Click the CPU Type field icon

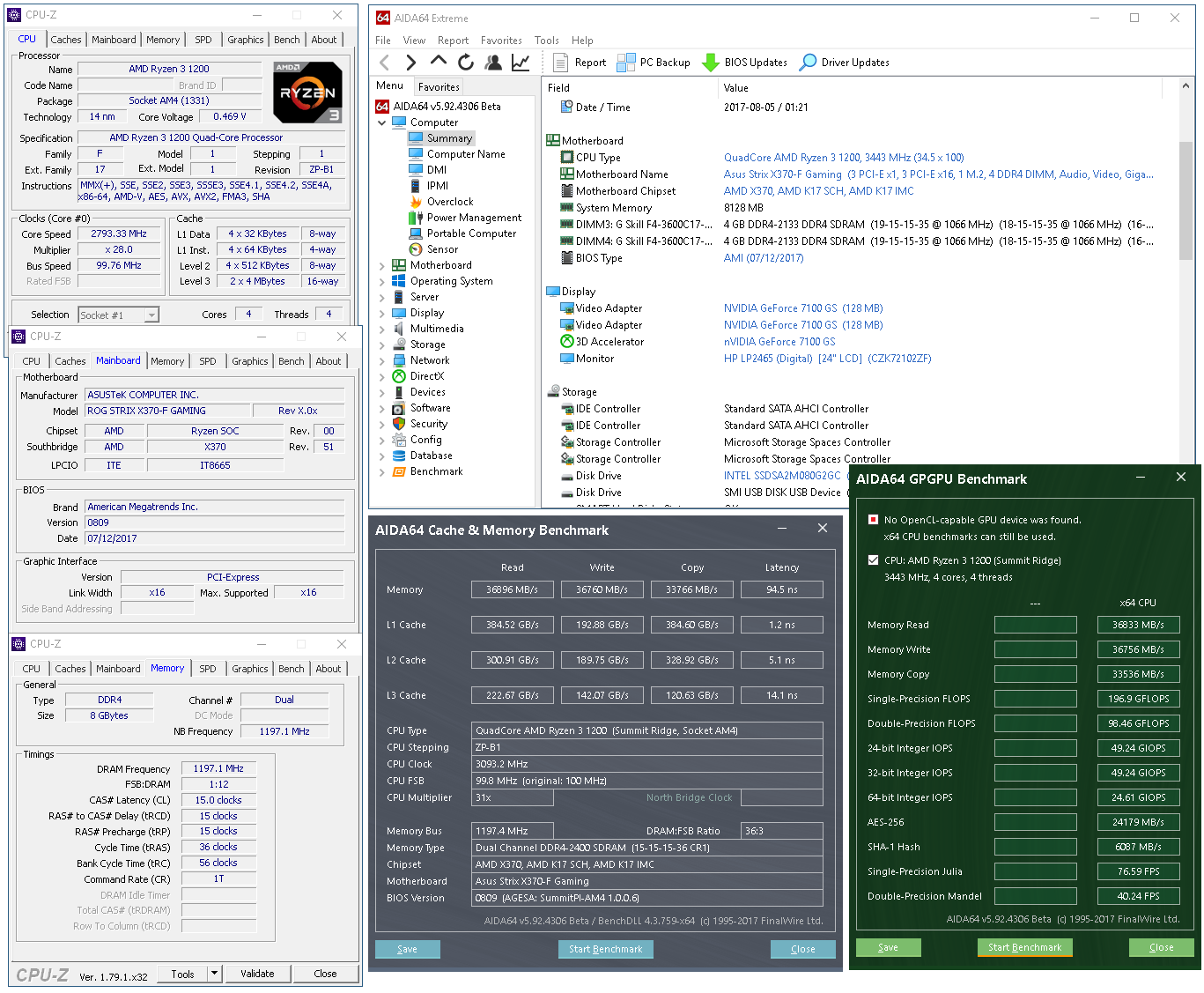tap(567, 158)
